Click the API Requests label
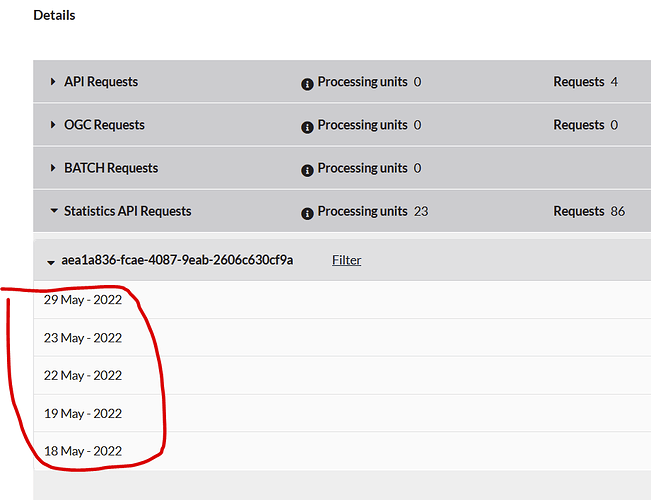 [x=101, y=82]
